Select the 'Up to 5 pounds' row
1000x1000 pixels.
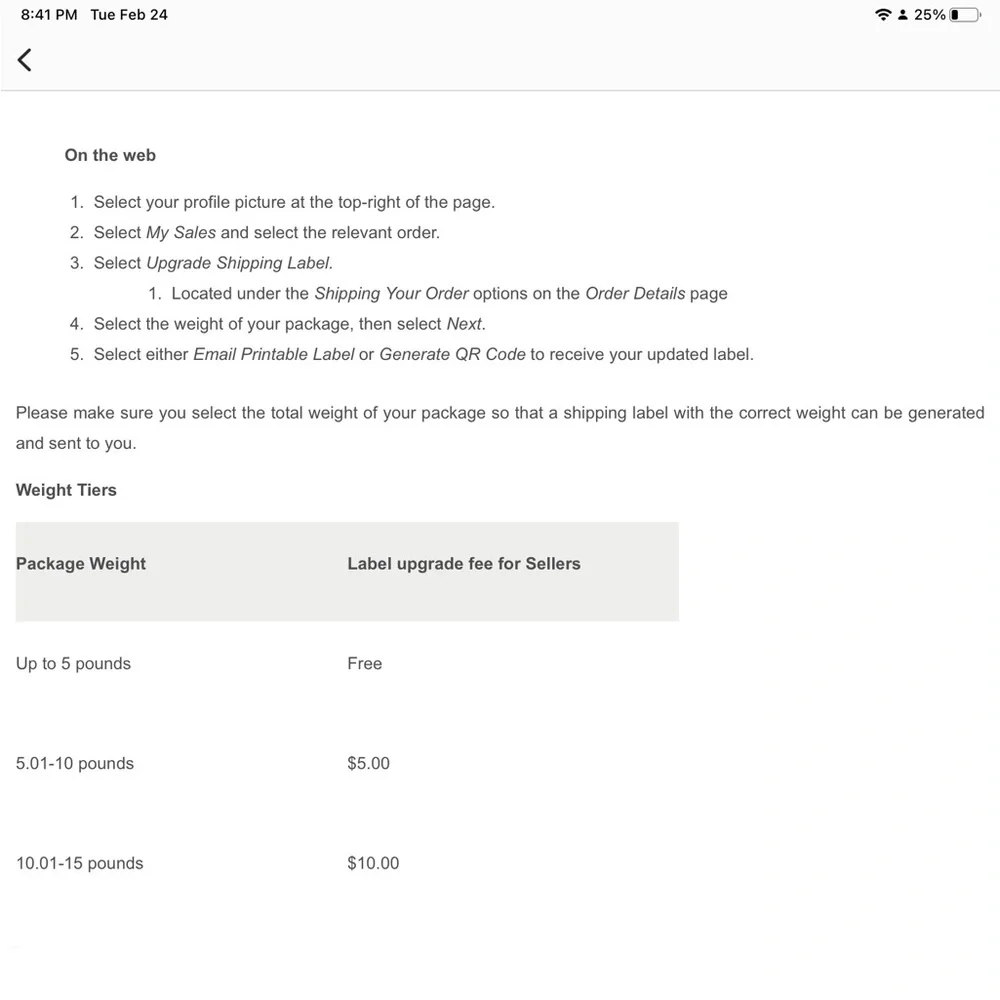click(347, 663)
